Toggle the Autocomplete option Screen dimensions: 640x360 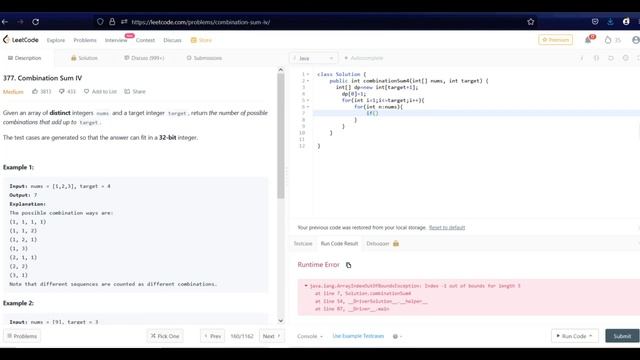364,58
